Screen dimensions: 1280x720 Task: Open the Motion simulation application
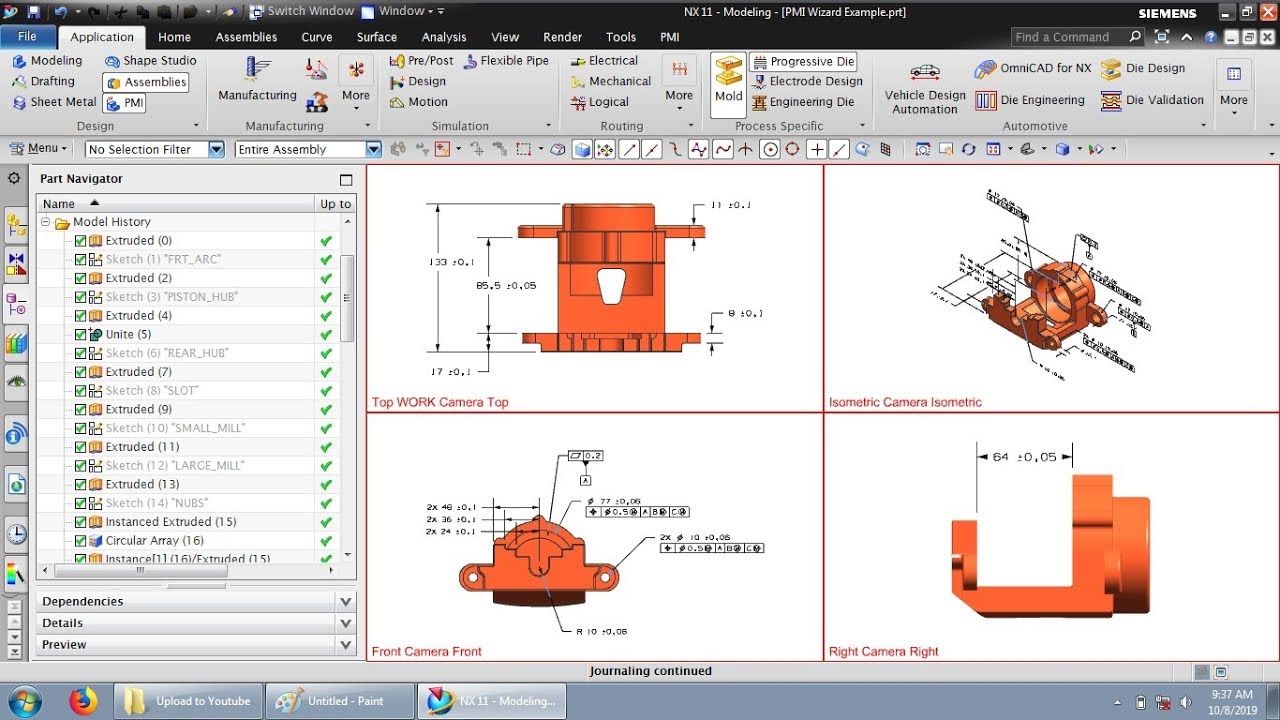(x=418, y=102)
